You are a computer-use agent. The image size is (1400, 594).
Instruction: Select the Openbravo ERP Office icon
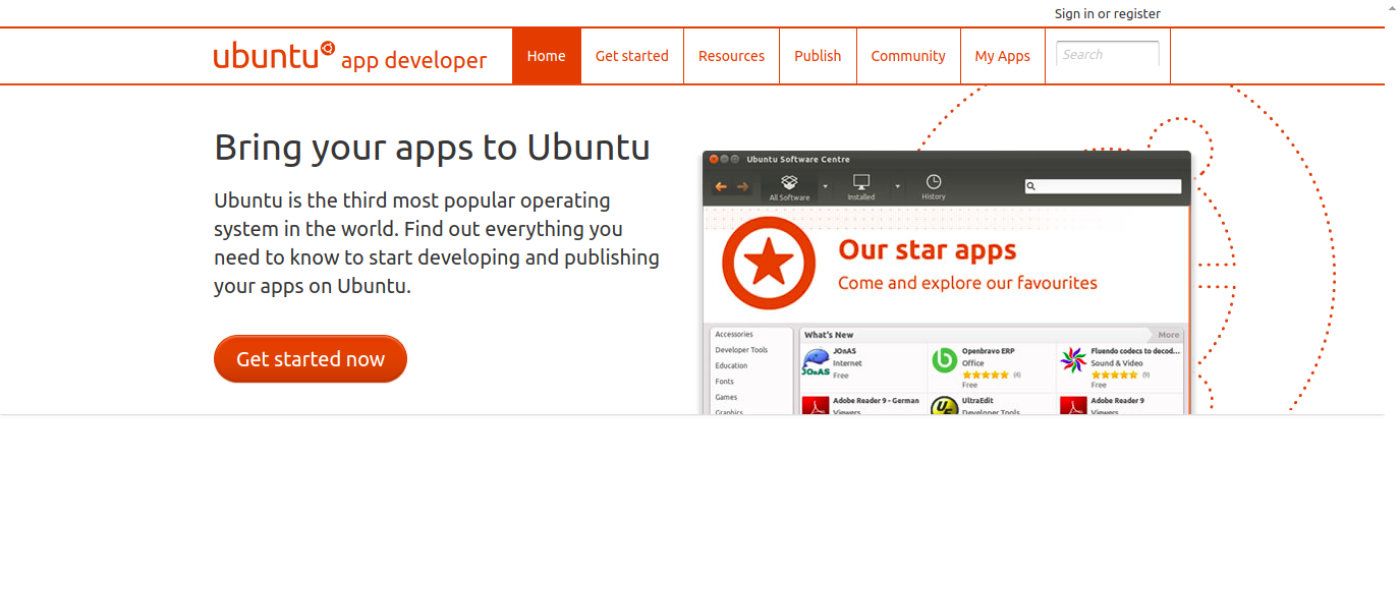(x=946, y=358)
